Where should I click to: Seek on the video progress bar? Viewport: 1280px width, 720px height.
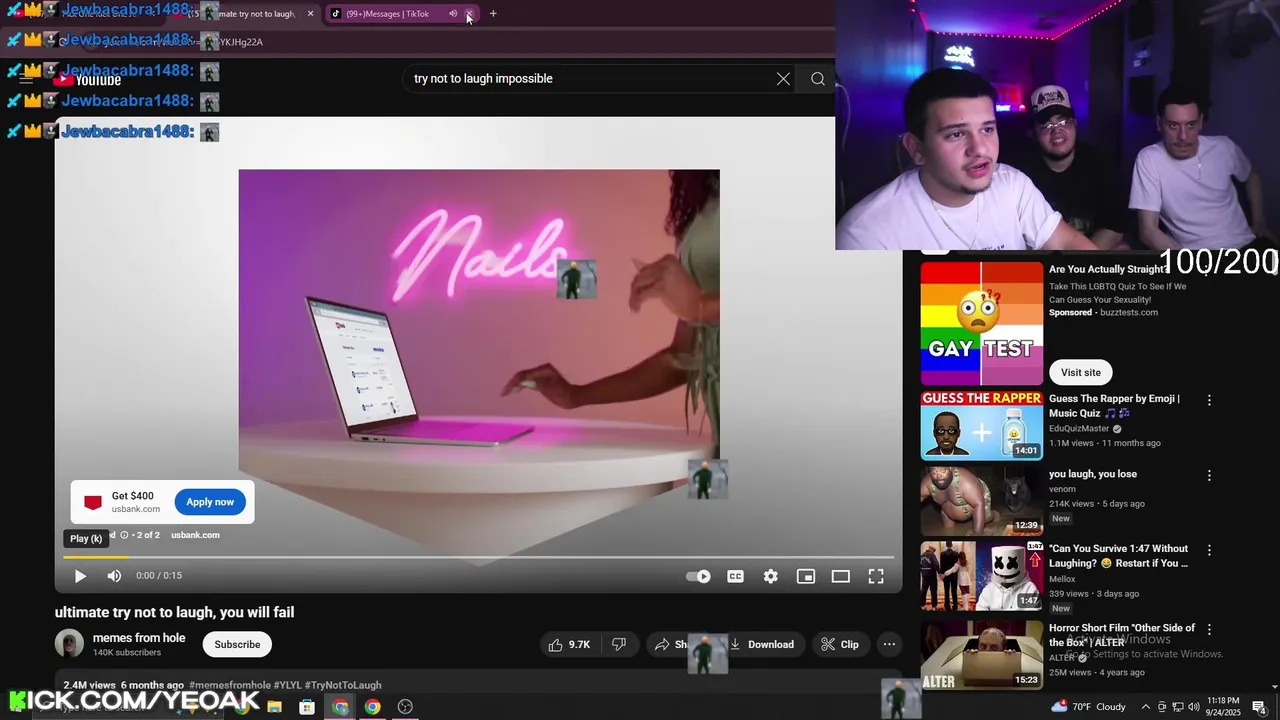coord(478,557)
